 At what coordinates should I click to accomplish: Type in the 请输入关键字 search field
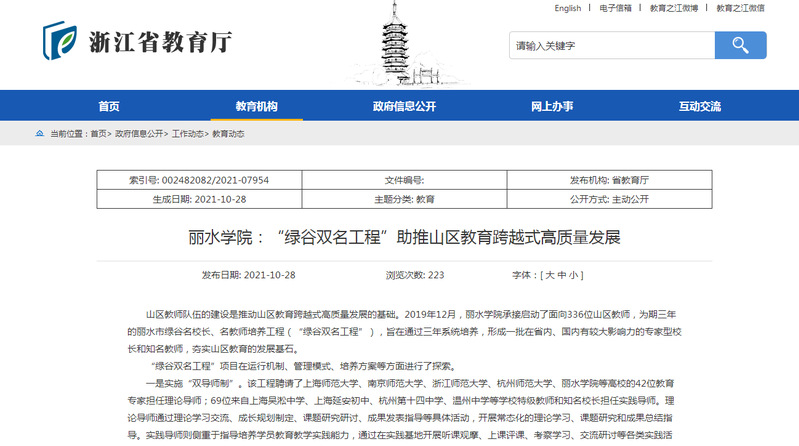[x=610, y=46]
